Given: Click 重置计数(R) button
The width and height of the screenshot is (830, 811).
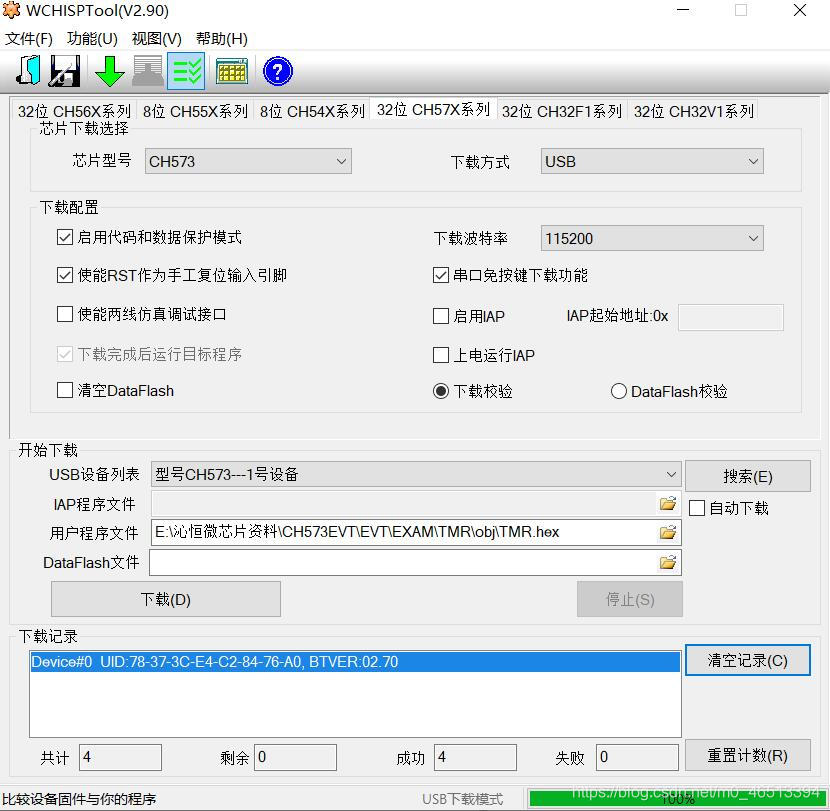Looking at the screenshot, I should [747, 755].
